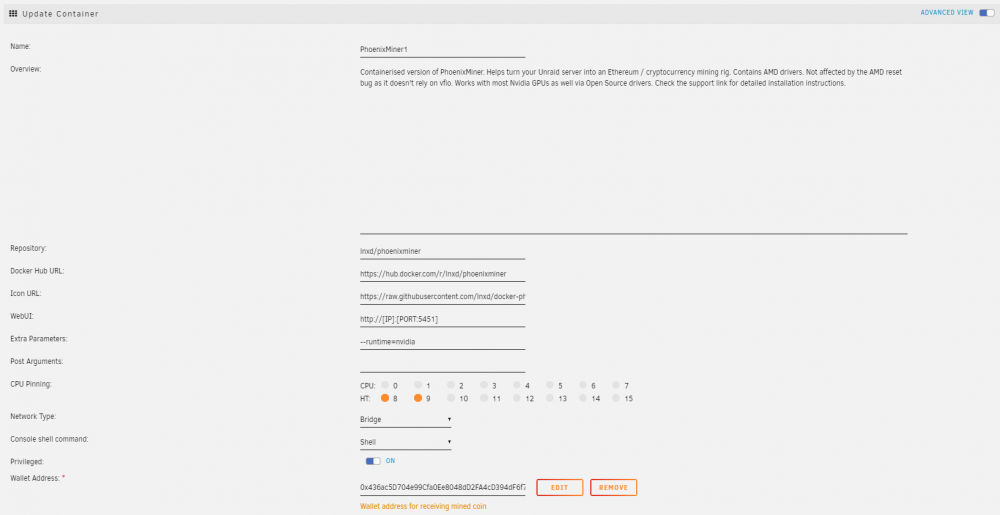Click the Update Container heading text
The image size is (1000, 515).
(x=61, y=13)
